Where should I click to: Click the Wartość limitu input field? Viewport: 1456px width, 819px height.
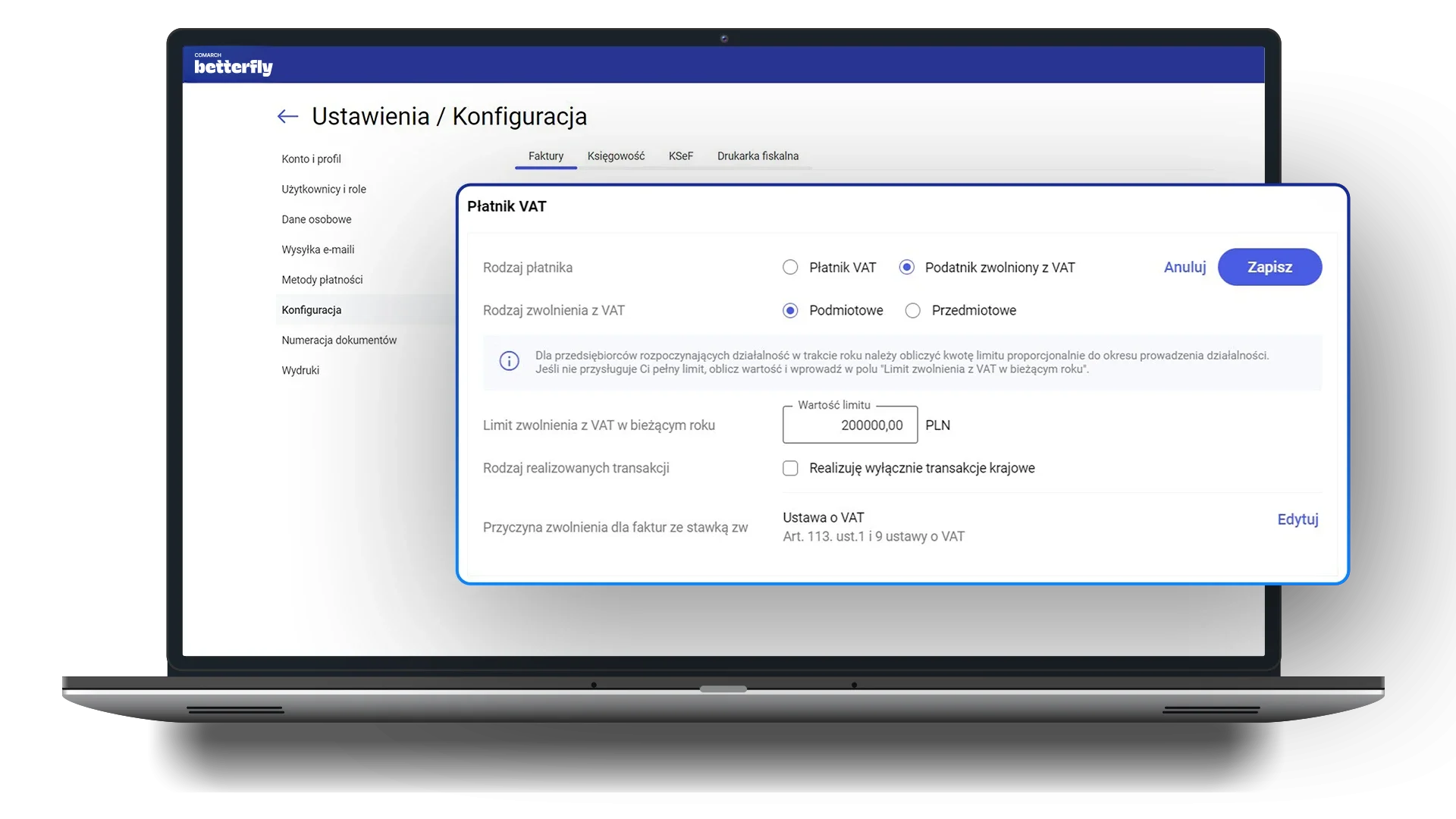pos(849,425)
